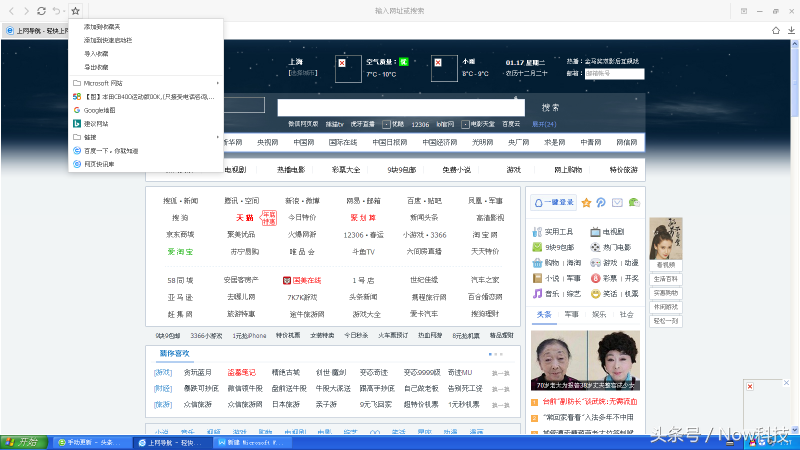
Task: Switch to the 头条 news tab
Action: click(544, 314)
